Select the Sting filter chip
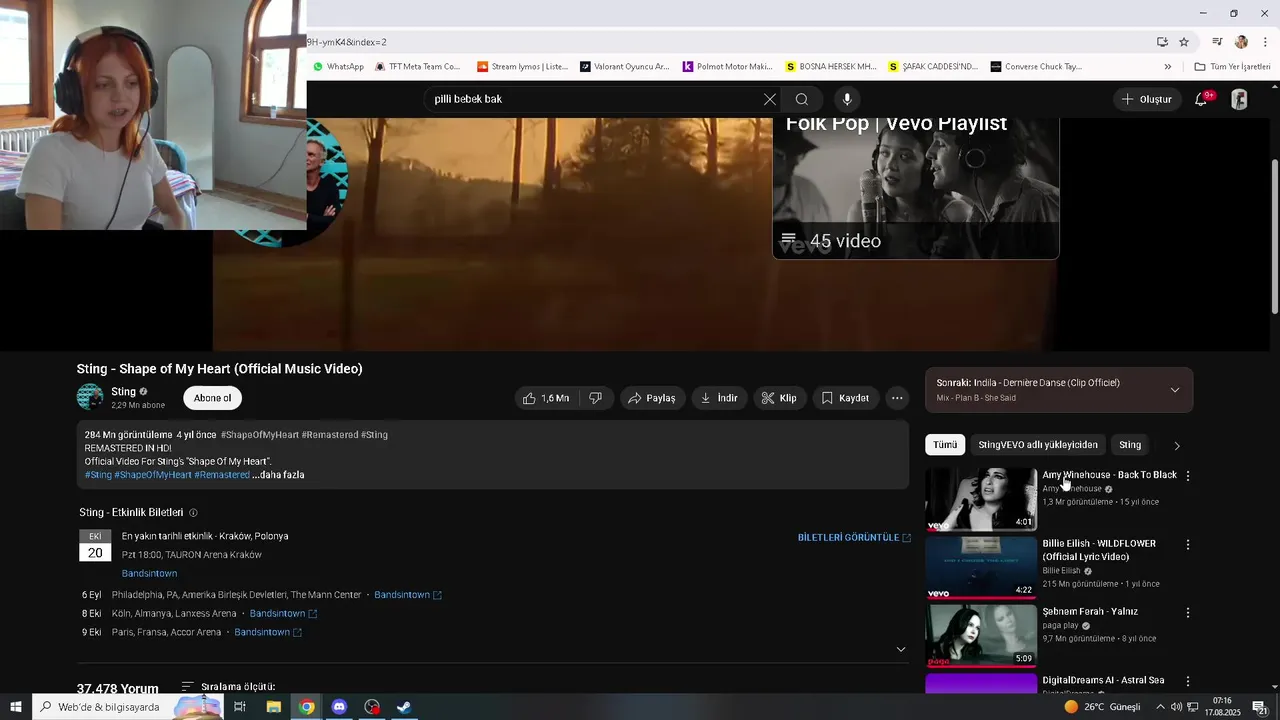The width and height of the screenshot is (1280, 720). [1130, 445]
